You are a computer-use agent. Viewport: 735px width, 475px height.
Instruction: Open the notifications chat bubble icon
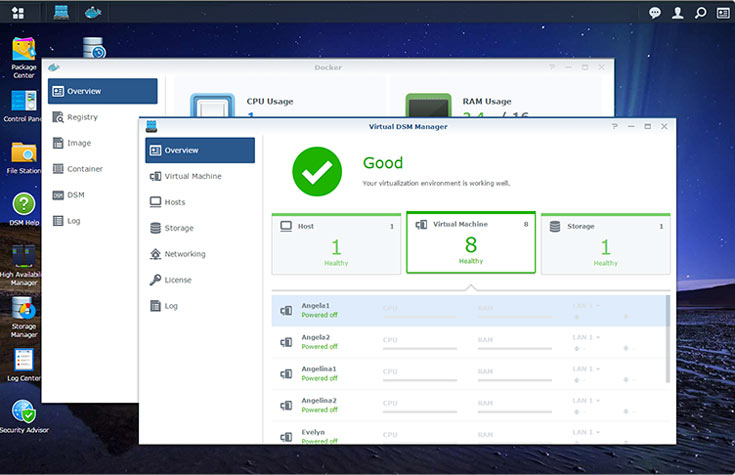(x=655, y=13)
